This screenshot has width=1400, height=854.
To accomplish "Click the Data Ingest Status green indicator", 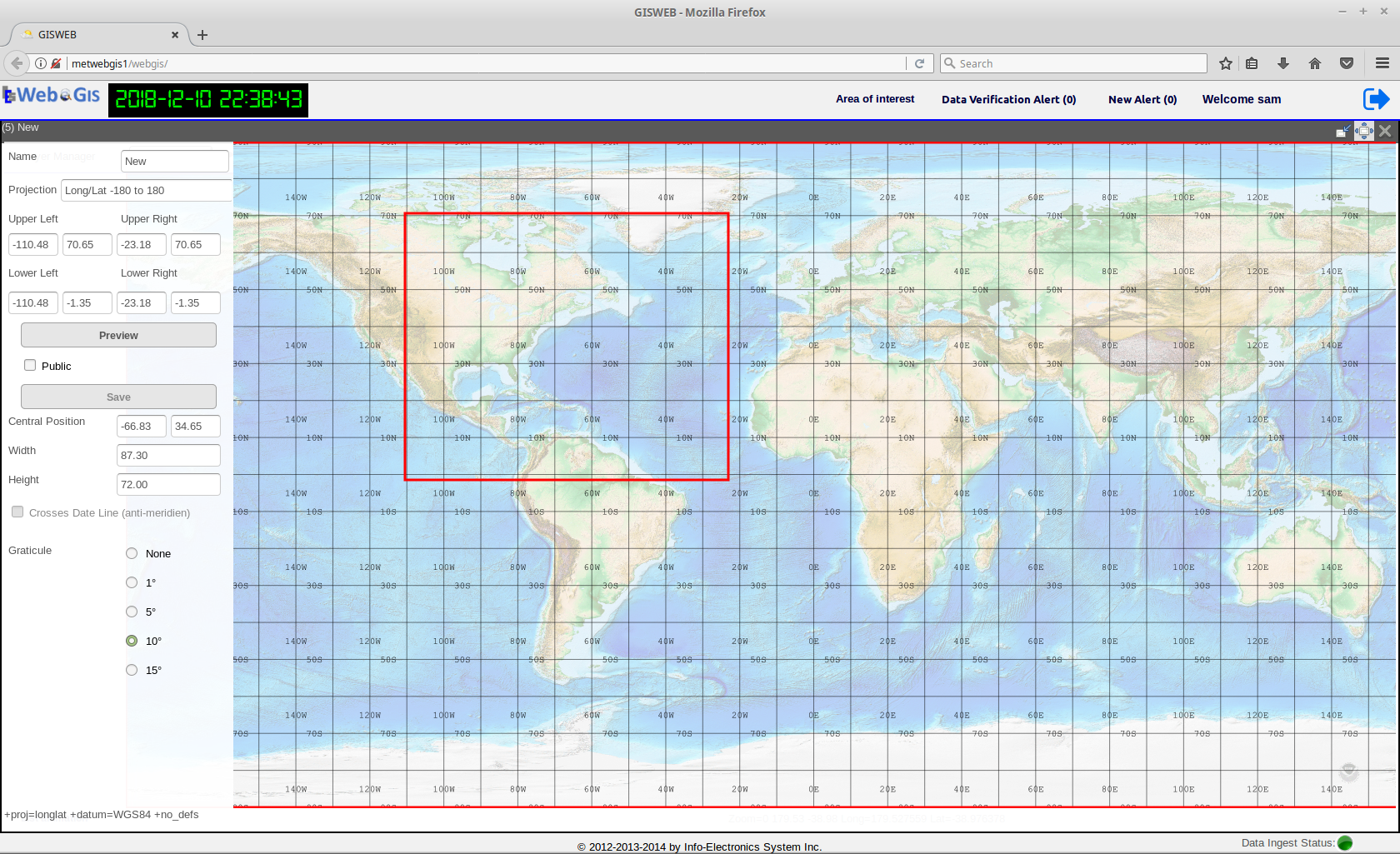I will pyautogui.click(x=1345, y=843).
